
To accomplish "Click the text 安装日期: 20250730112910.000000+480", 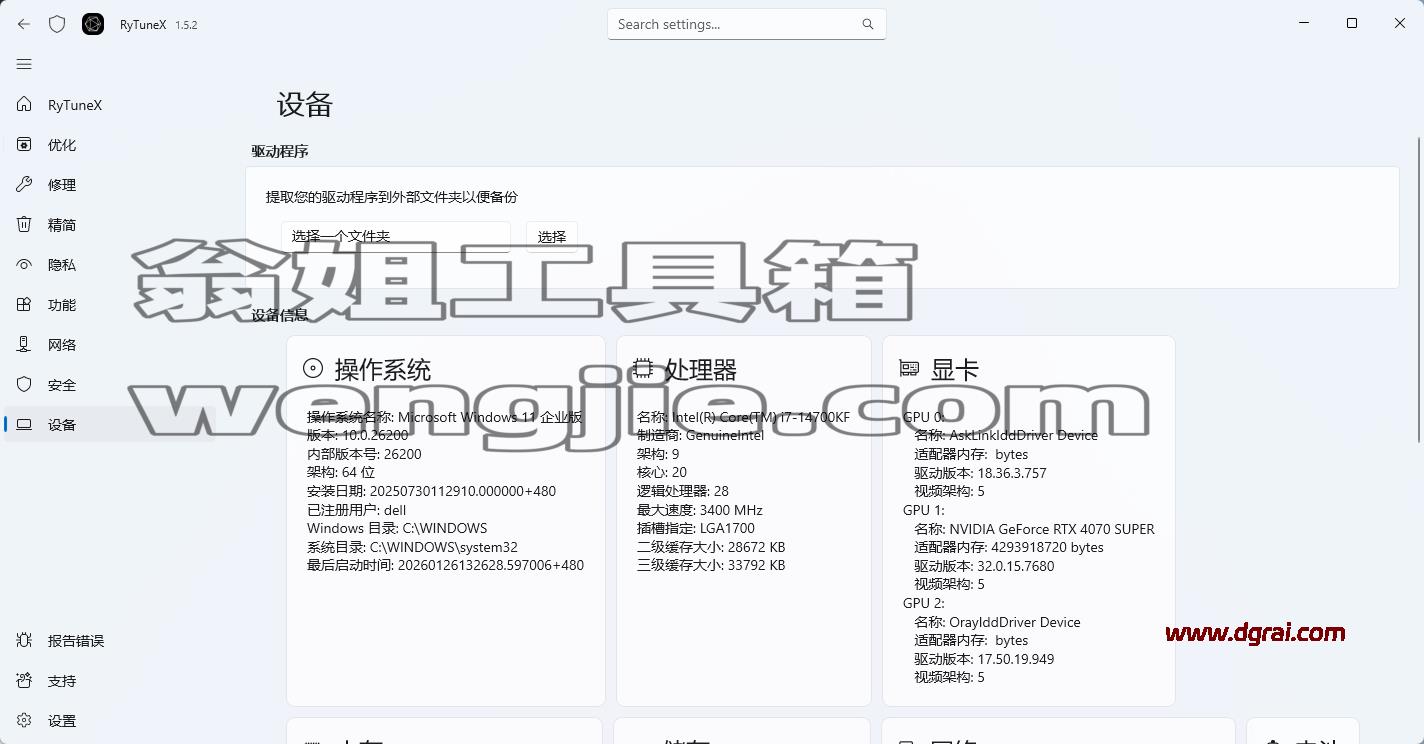I will [431, 491].
